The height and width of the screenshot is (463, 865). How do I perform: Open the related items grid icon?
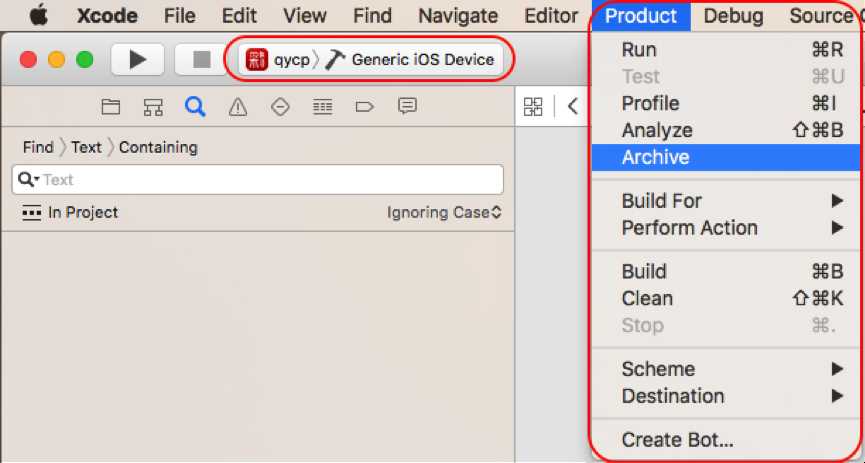[x=533, y=107]
